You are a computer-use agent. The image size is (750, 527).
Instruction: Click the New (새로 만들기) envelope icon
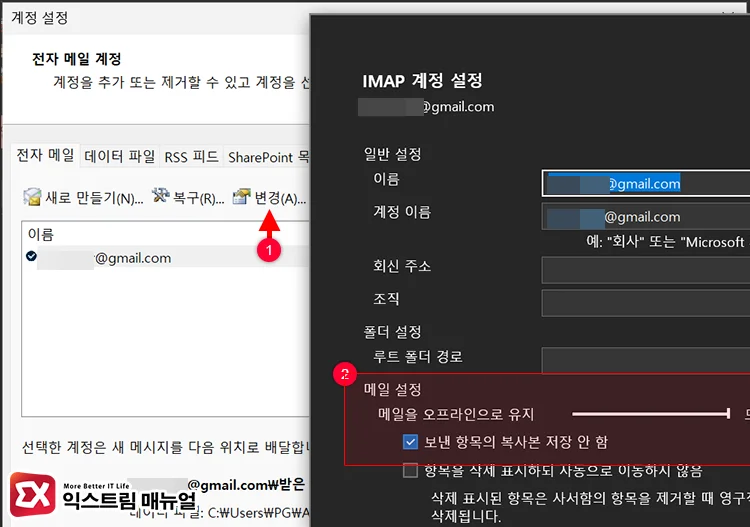coord(33,197)
